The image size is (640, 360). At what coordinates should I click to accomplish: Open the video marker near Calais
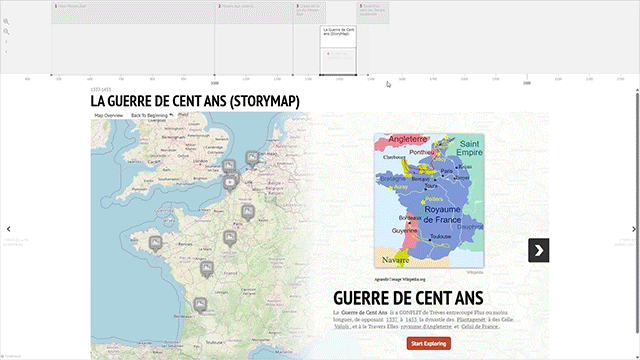click(230, 184)
